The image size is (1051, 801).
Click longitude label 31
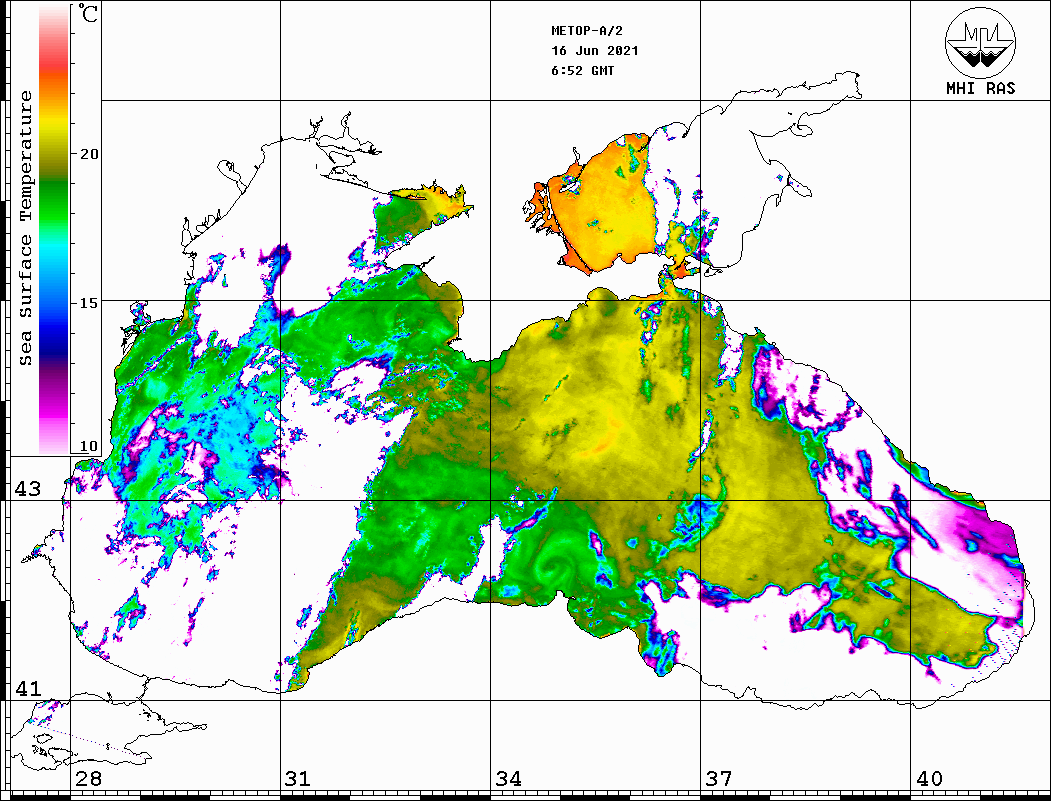pyautogui.click(x=298, y=779)
